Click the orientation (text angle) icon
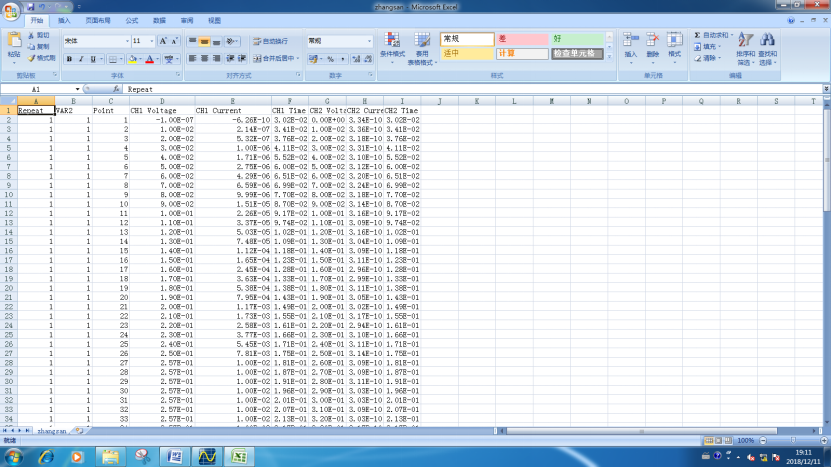 [231, 41]
